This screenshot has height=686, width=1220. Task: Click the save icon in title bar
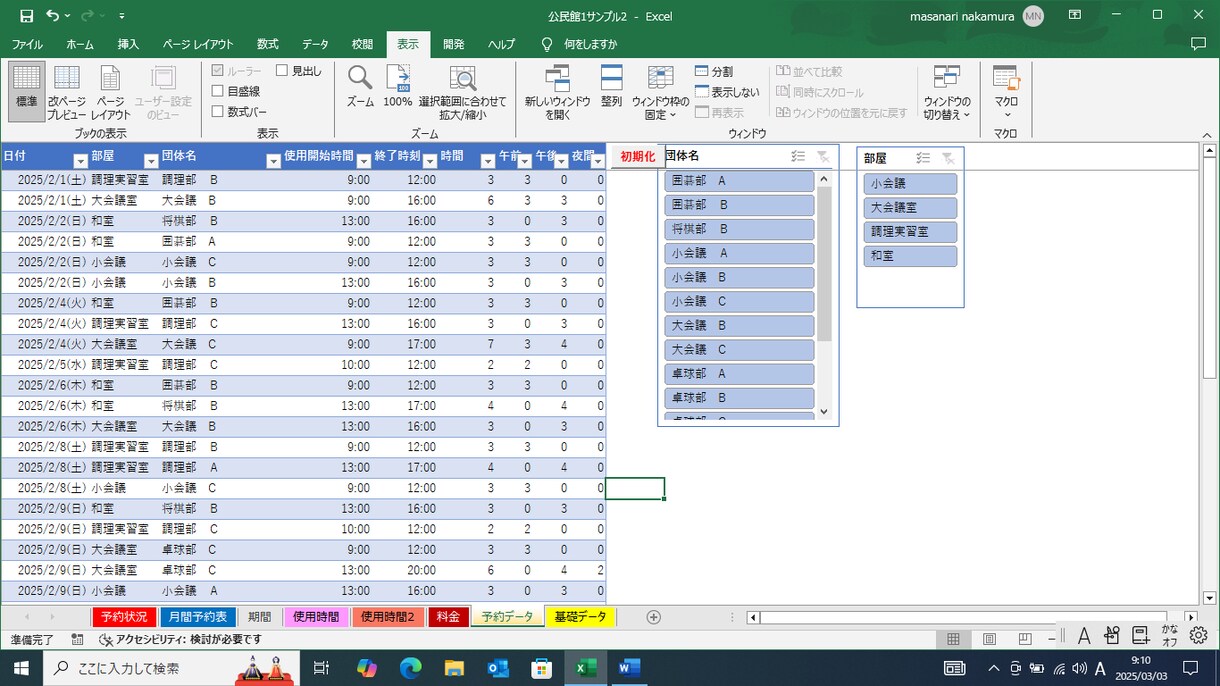coord(27,16)
